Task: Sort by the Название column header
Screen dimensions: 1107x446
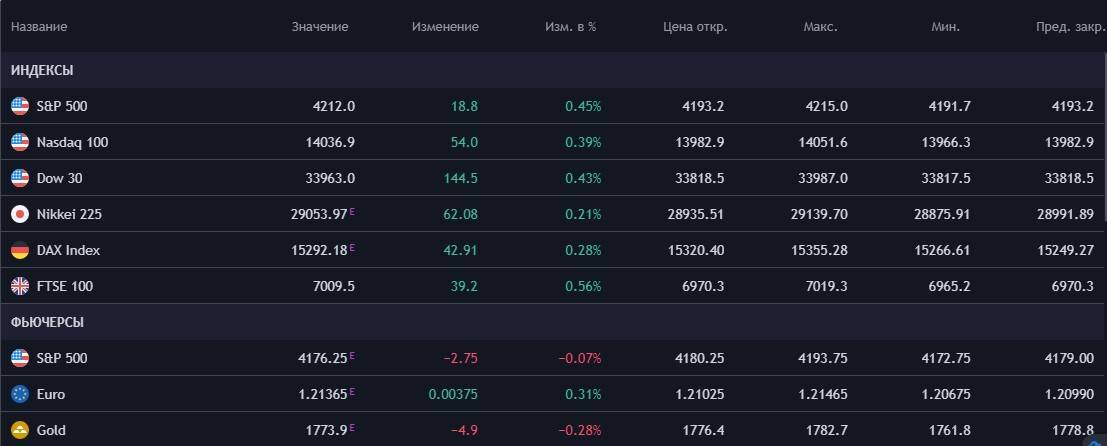Action: pyautogui.click(x=39, y=27)
